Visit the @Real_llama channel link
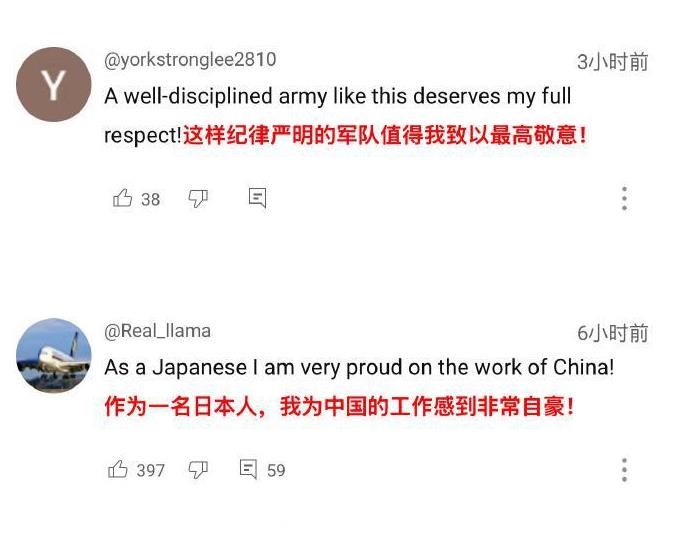Viewport: 684px width, 534px height. tap(157, 331)
